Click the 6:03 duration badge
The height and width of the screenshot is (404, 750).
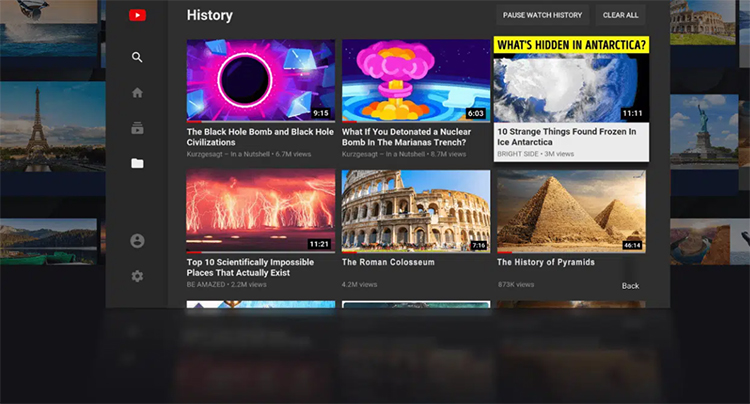(475, 113)
